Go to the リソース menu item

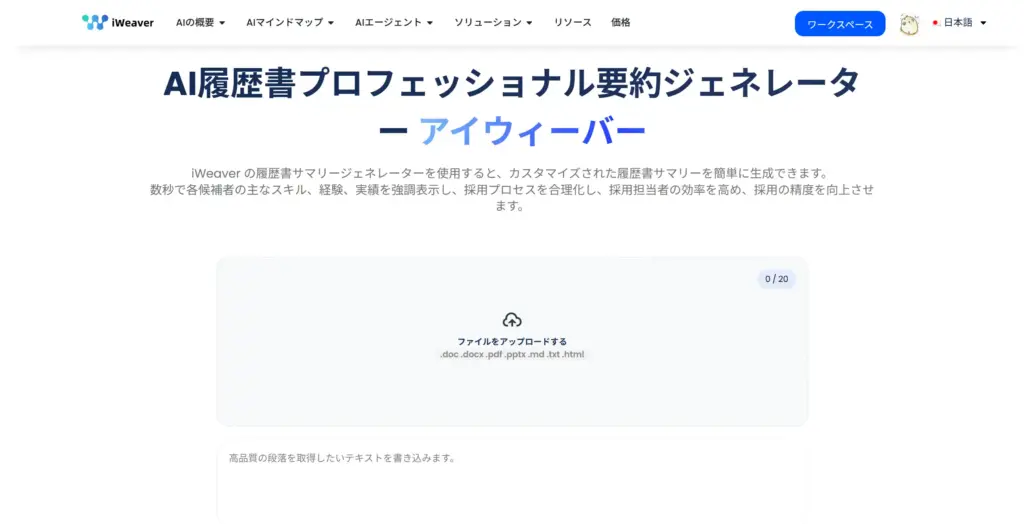(x=573, y=22)
